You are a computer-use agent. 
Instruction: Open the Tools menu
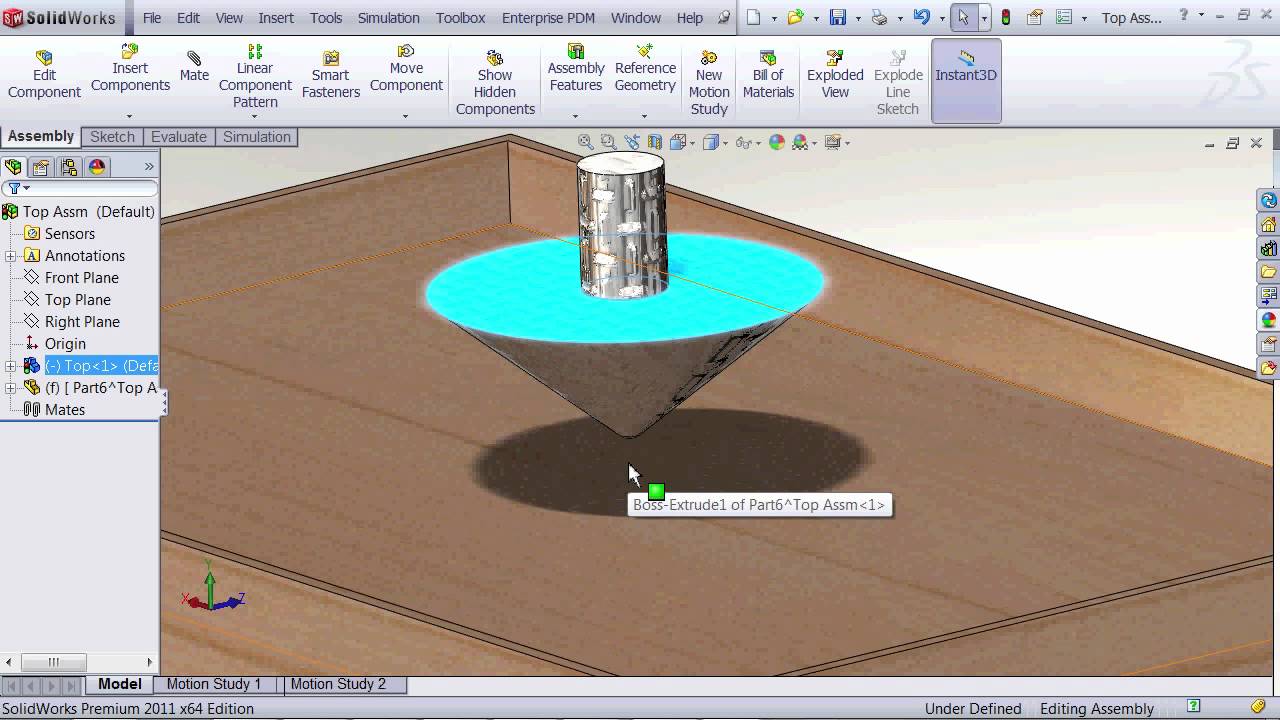(326, 18)
